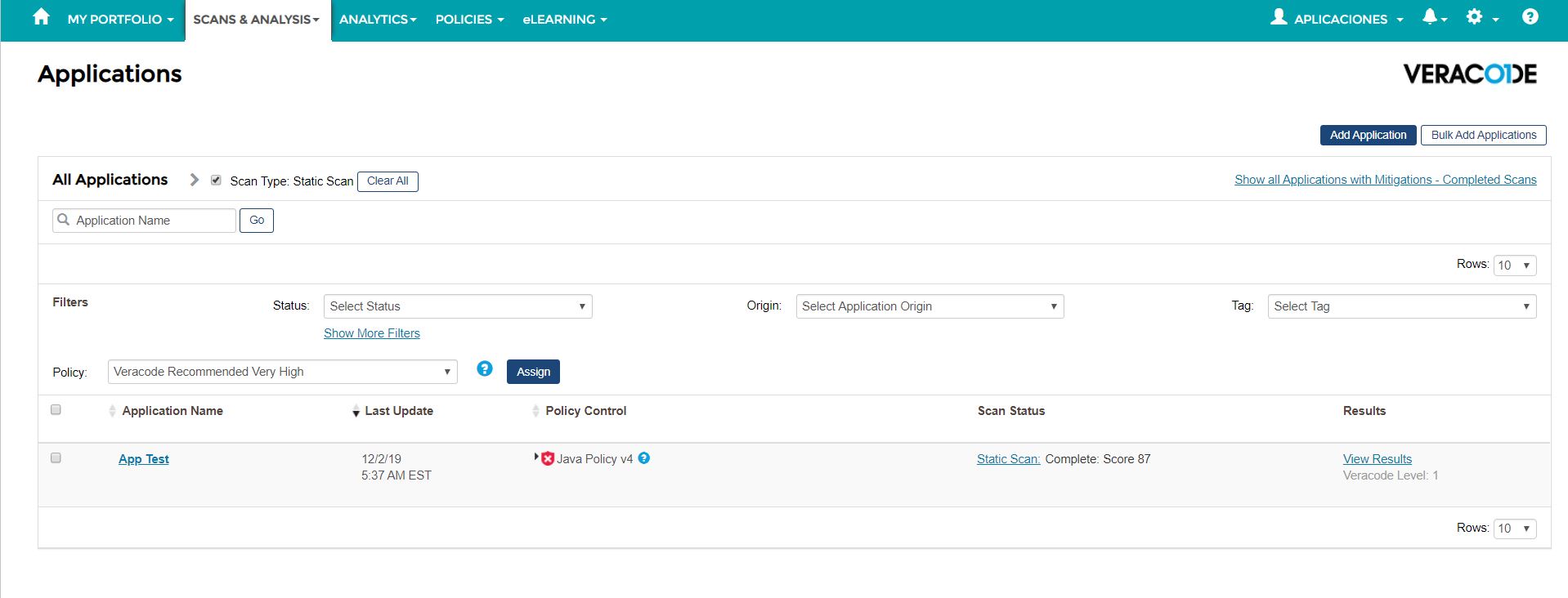Click the 12/2/19 last update date
1568x598 pixels.
point(381,459)
